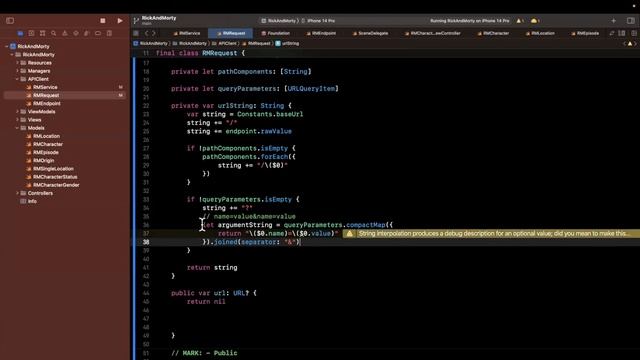
Task: Click the source control branch icon
Action: click(136, 20)
